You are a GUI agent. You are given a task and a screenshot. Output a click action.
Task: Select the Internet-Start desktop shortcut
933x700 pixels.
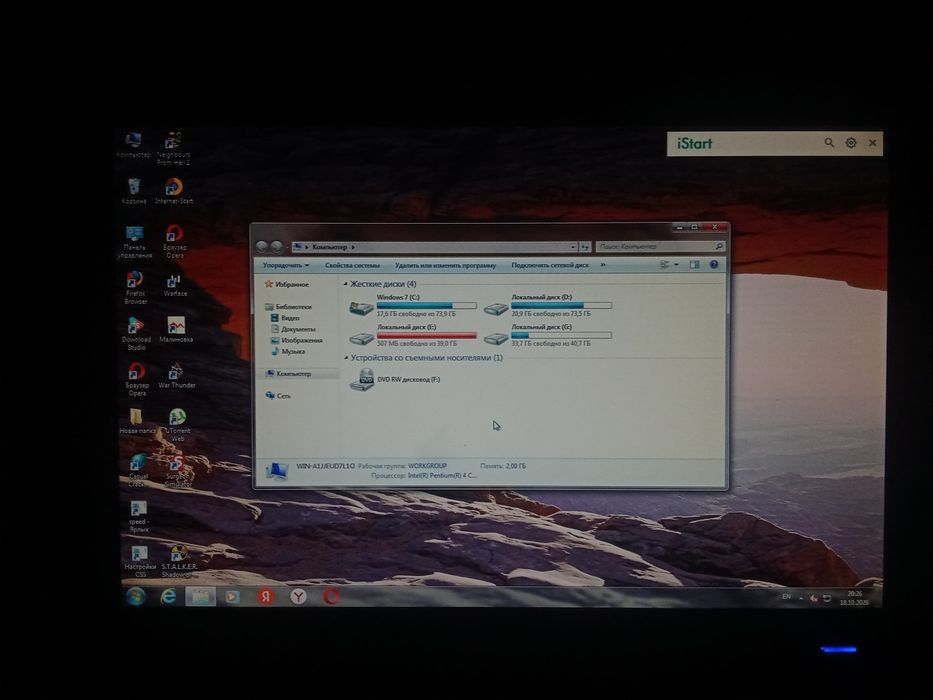pos(174,191)
